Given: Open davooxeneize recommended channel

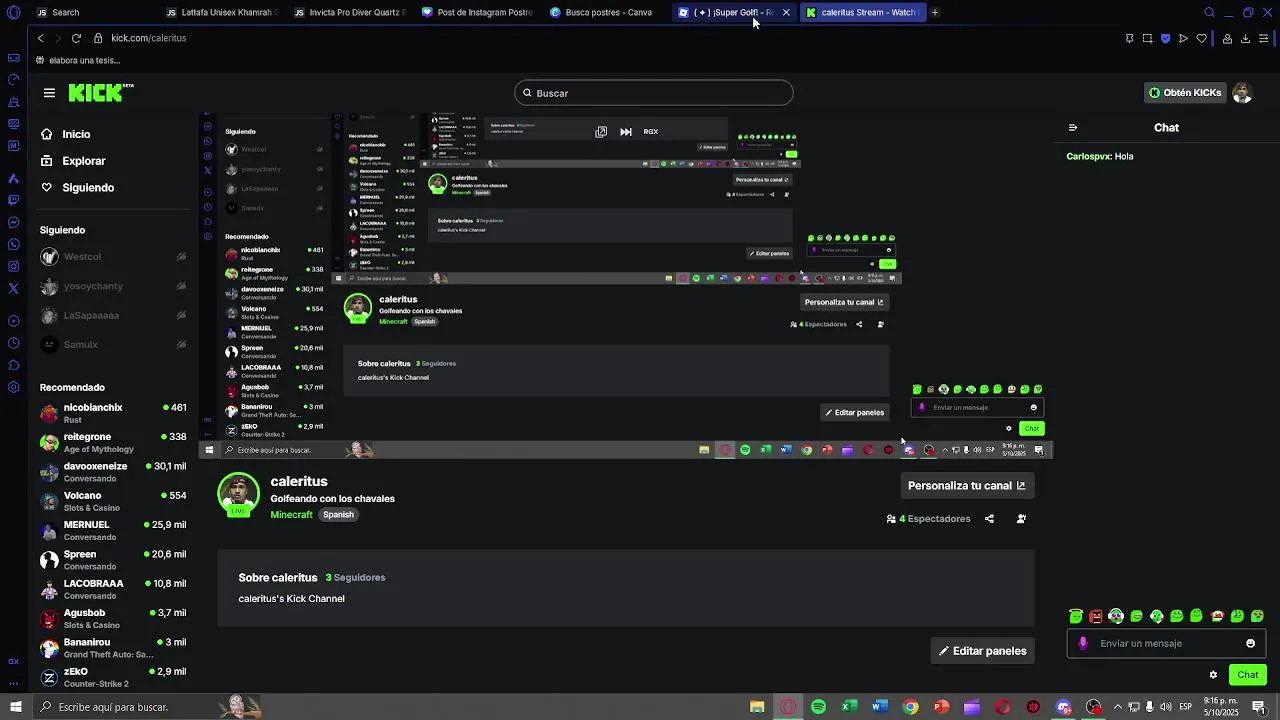Looking at the screenshot, I should click(113, 472).
